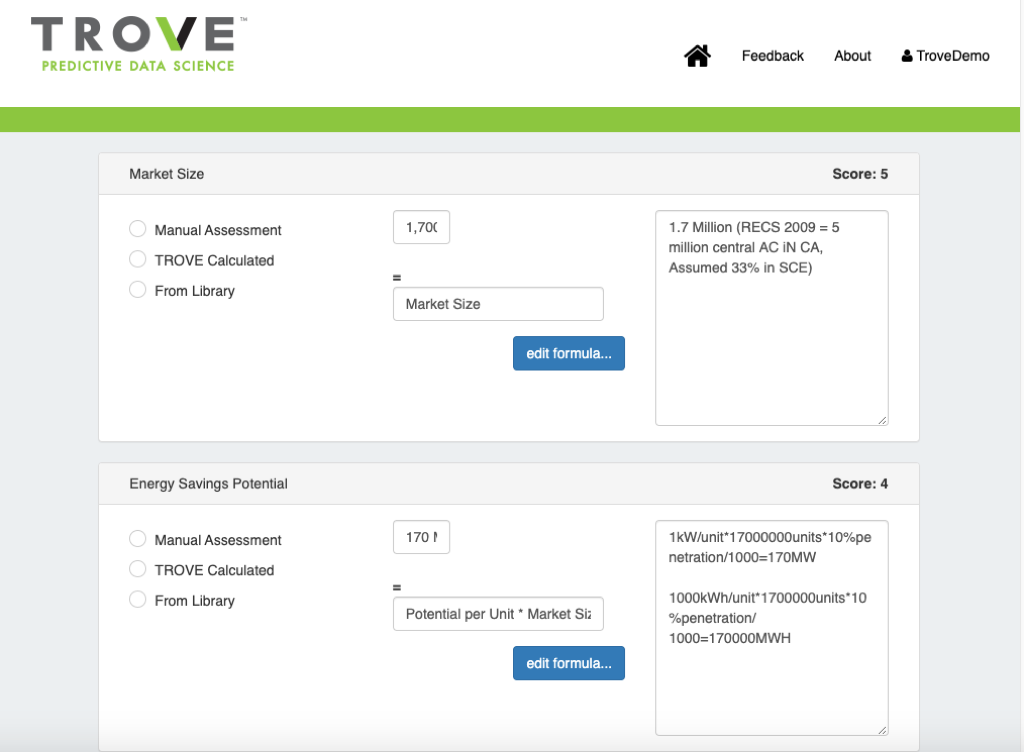
Task: Select TROVE Calculated for Energy Savings Potential
Action: 138,569
